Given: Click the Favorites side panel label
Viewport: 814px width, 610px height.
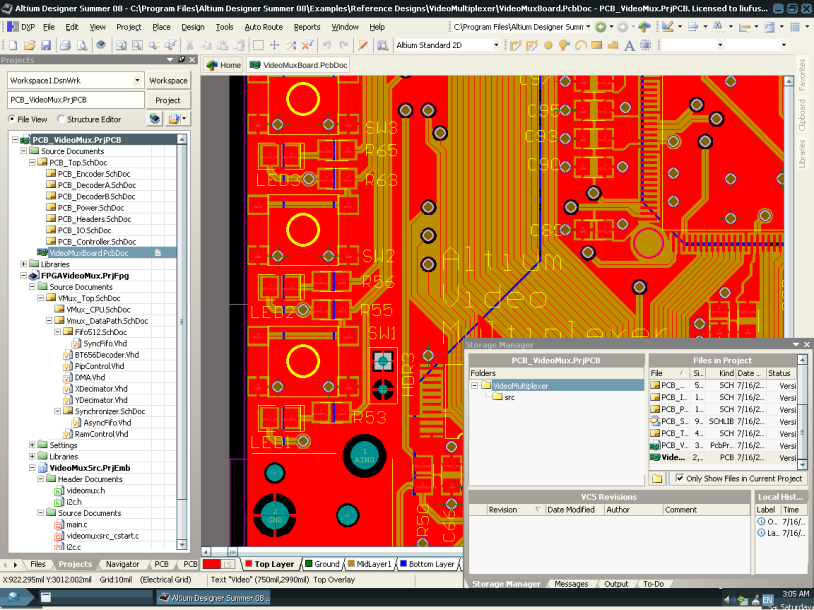Looking at the screenshot, I should pos(802,75).
